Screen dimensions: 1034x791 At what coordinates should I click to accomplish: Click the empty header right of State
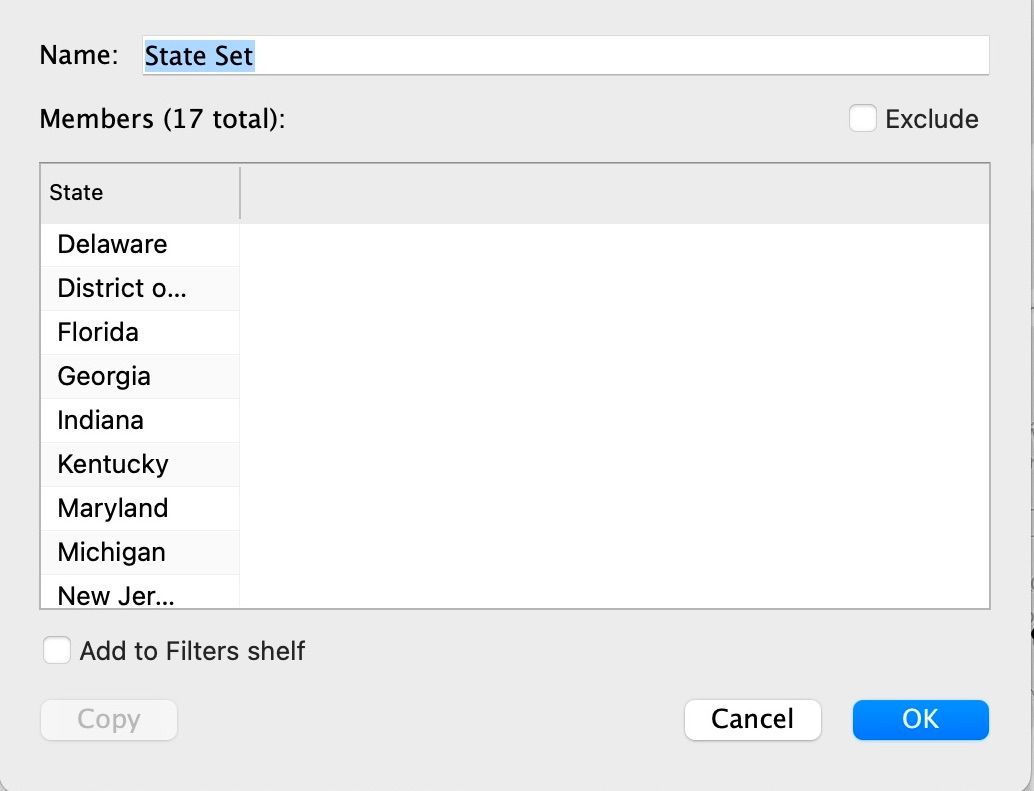tap(614, 192)
